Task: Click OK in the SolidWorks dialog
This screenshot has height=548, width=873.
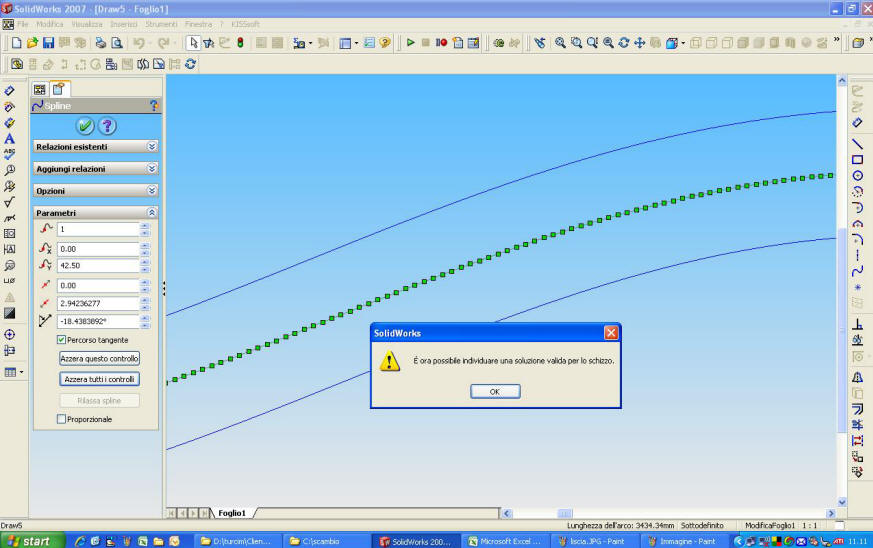Action: point(495,392)
